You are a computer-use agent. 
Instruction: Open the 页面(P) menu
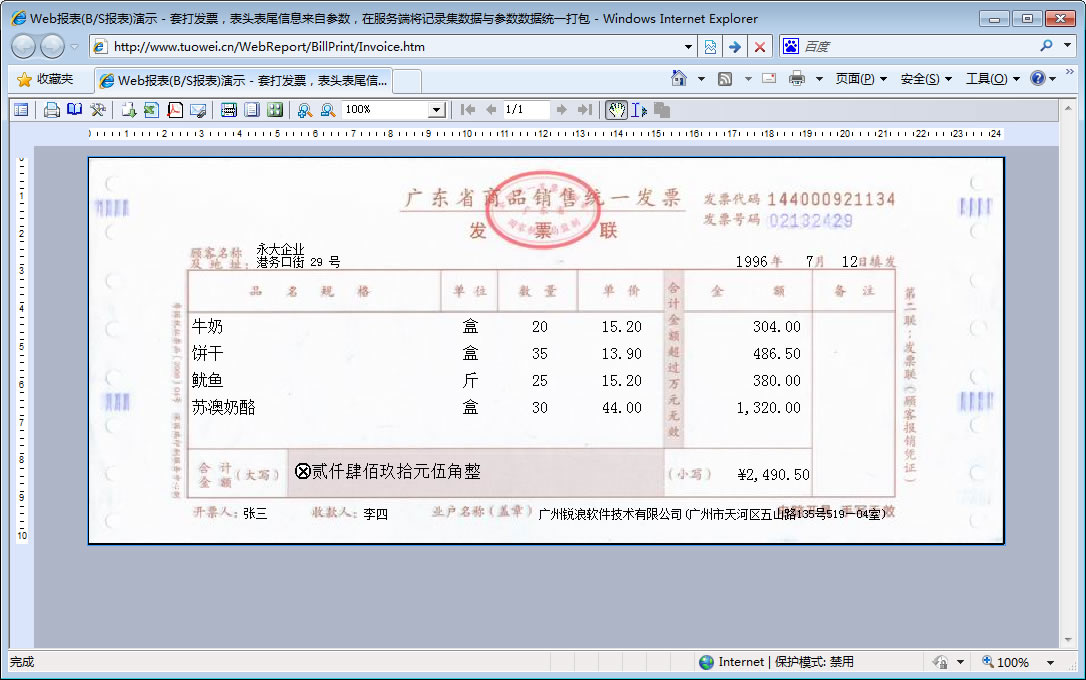click(x=860, y=79)
